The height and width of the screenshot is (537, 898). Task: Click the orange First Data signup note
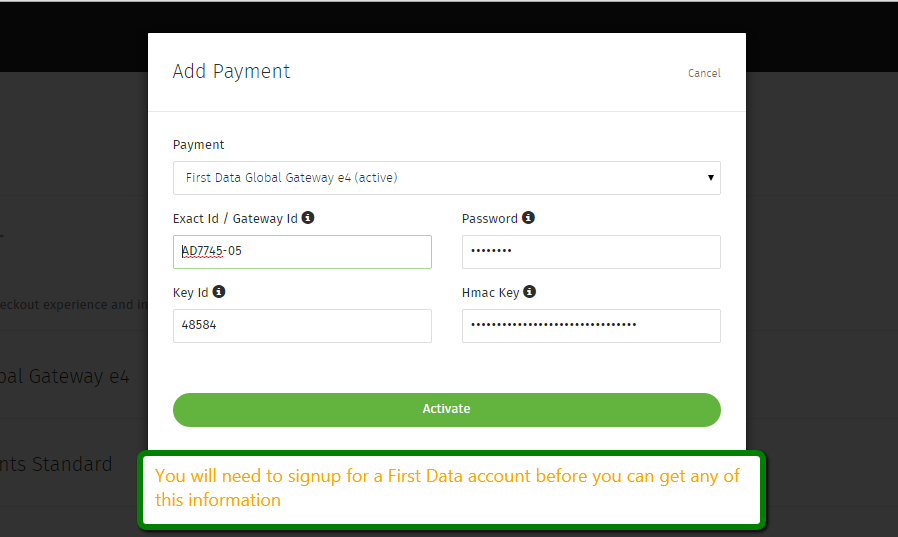pos(447,488)
